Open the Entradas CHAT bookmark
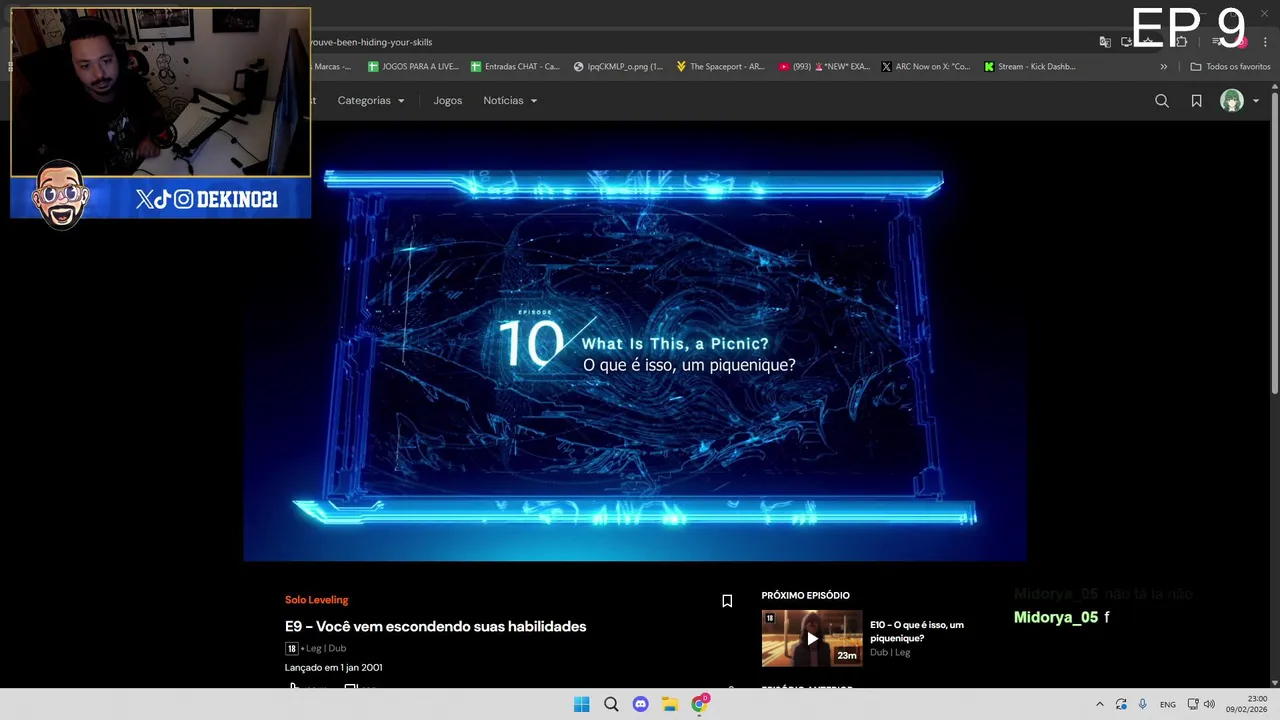1280x720 pixels. click(x=515, y=67)
